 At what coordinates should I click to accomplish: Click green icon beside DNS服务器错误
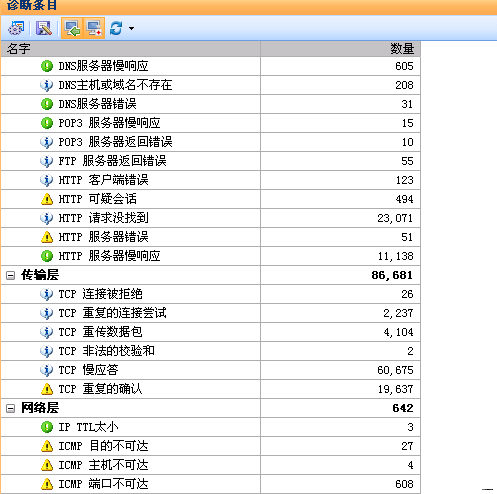click(47, 104)
